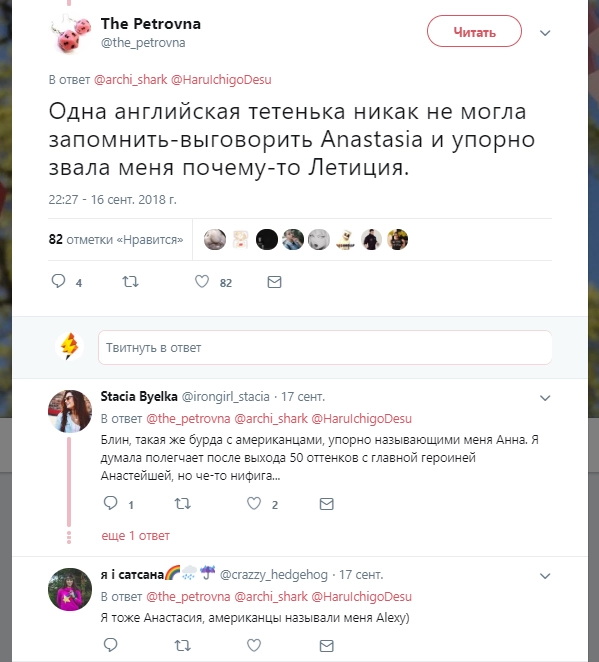Send the main tweet via direct message
Screen dimensions: 599x662
tap(274, 282)
